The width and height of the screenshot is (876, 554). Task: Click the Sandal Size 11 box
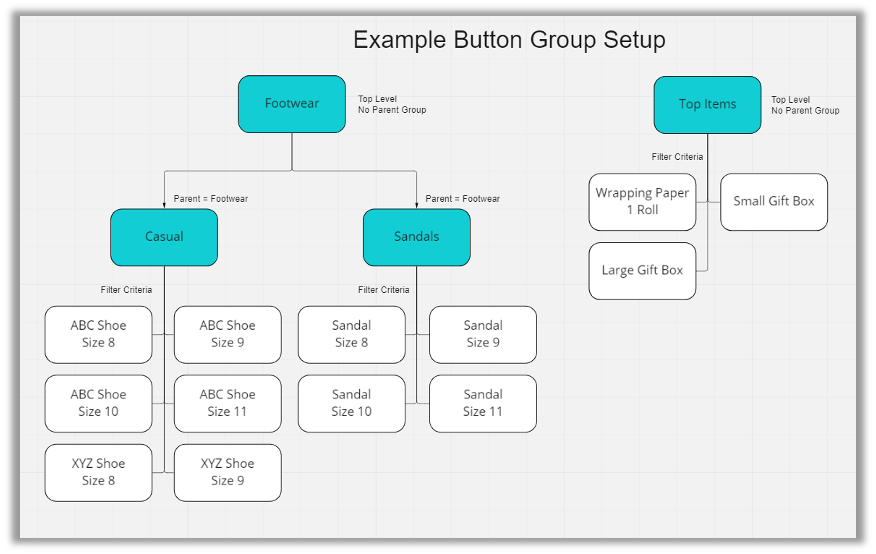(x=483, y=403)
